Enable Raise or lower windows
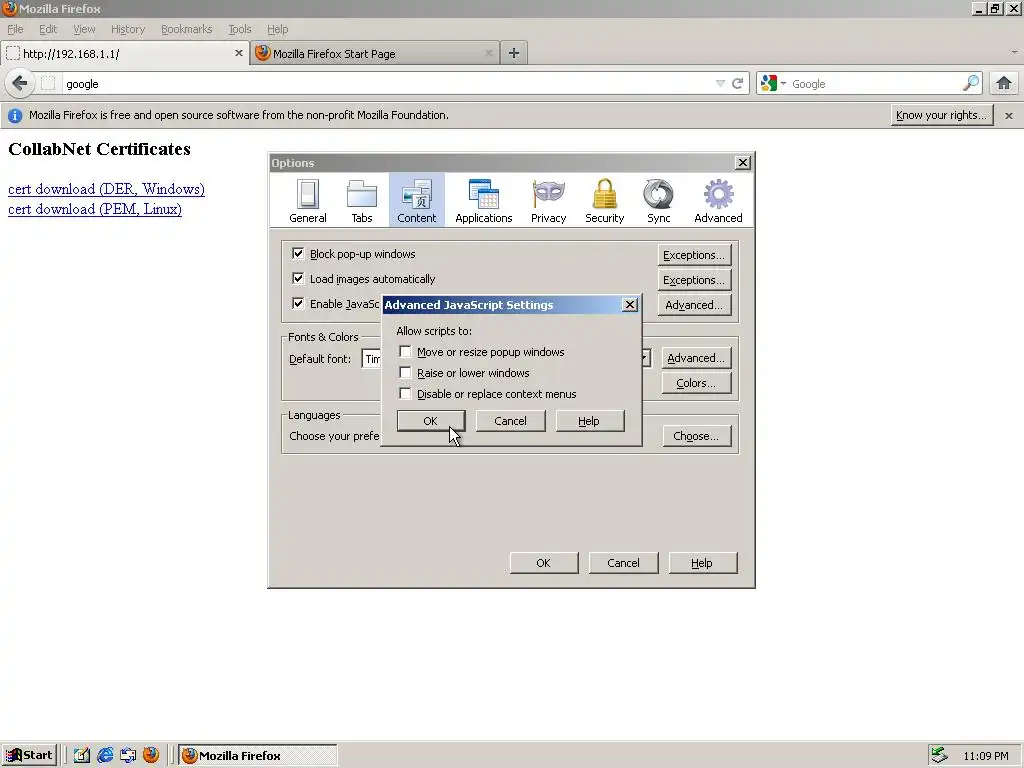 tap(405, 373)
